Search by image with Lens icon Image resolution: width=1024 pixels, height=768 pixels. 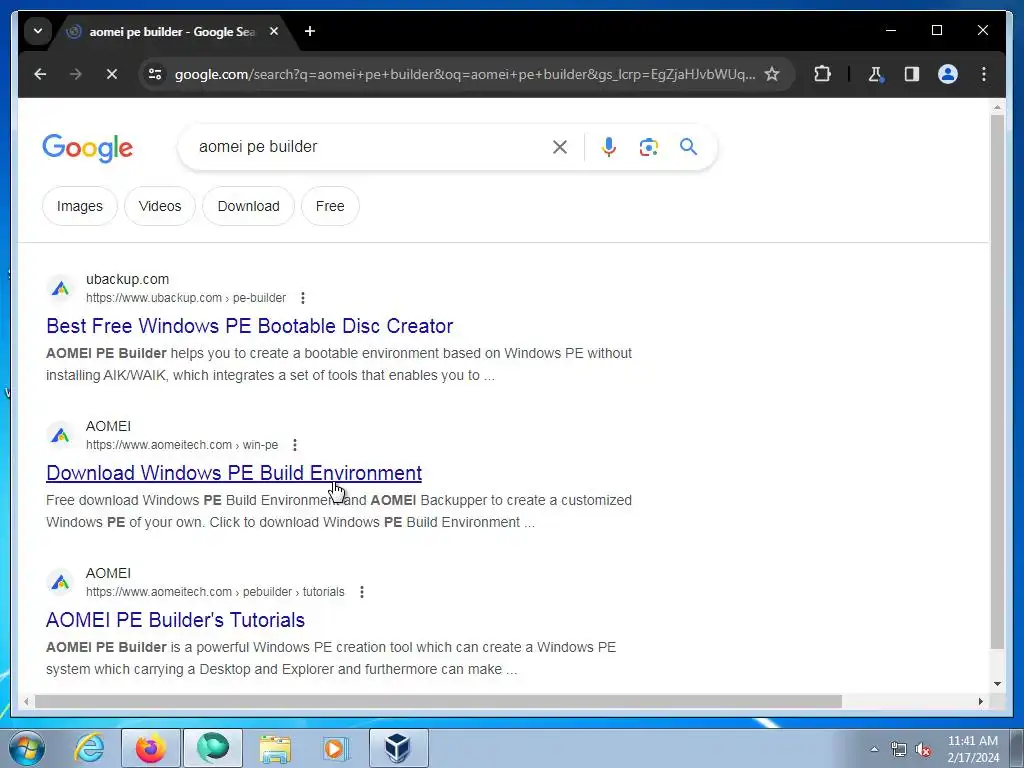(648, 147)
